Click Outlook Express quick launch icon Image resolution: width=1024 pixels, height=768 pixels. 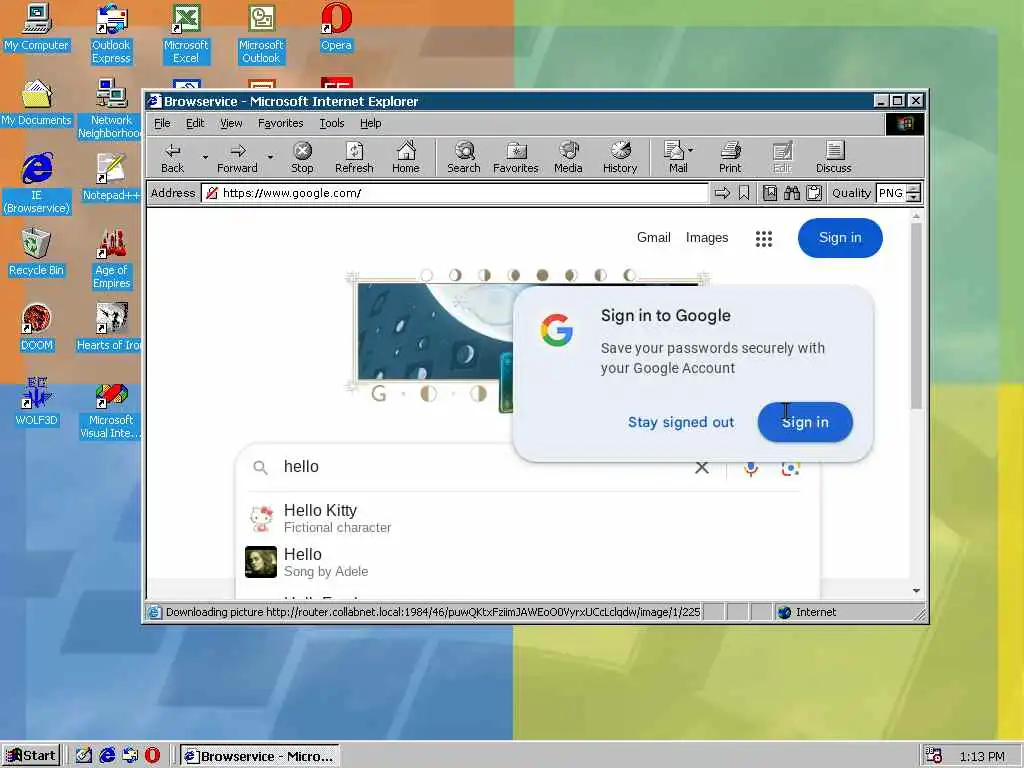(x=130, y=756)
